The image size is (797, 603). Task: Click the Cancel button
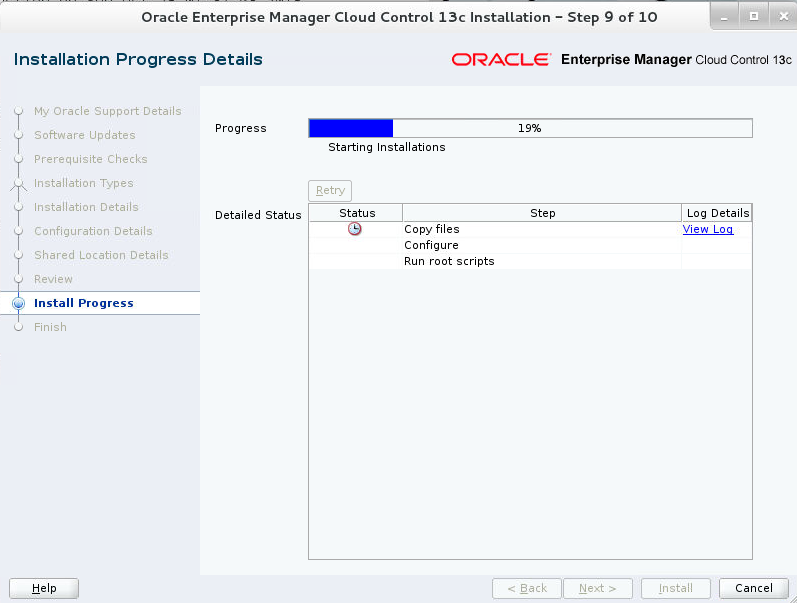pos(754,588)
